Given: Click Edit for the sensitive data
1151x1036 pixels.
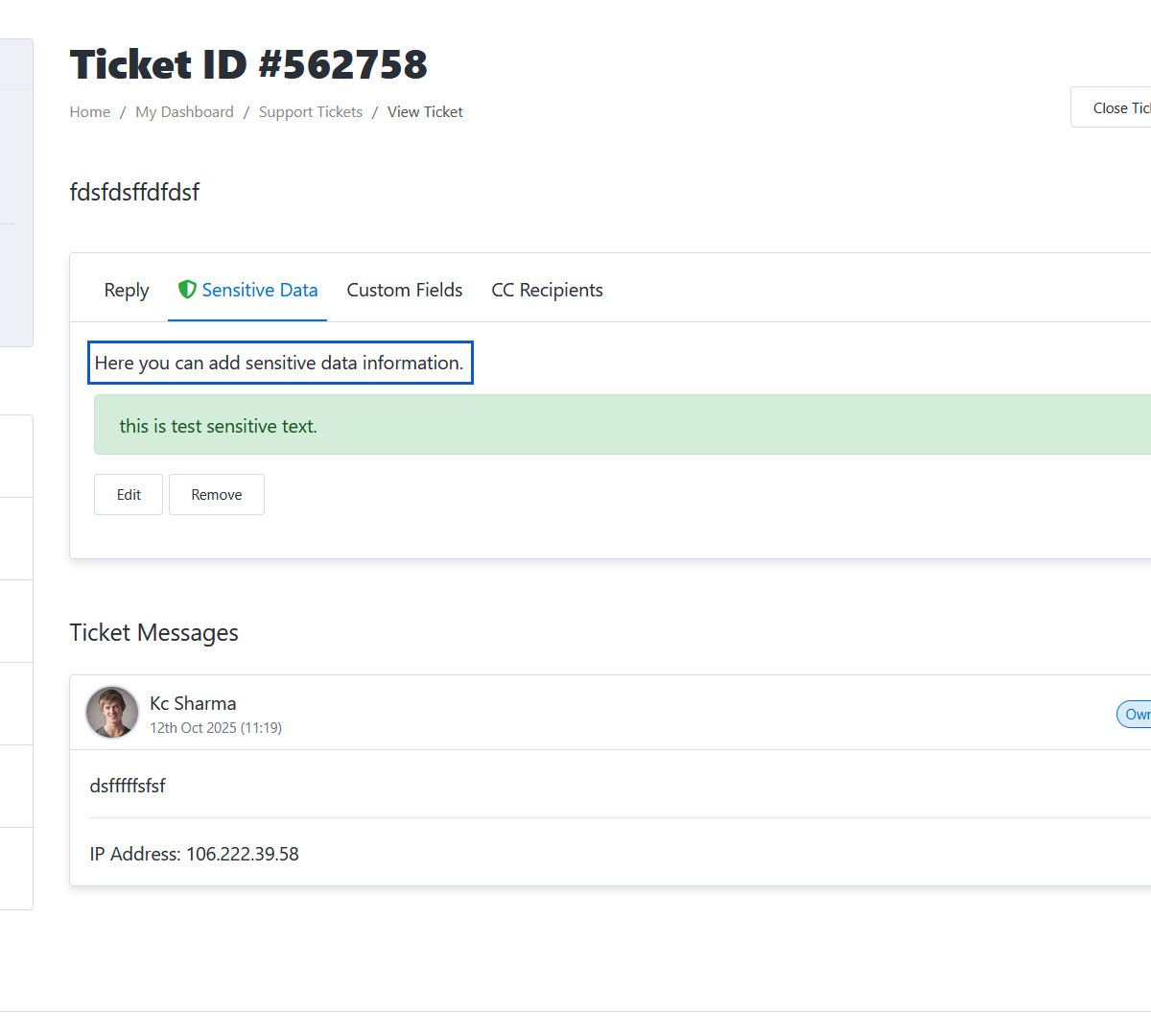Looking at the screenshot, I should coord(129,495).
